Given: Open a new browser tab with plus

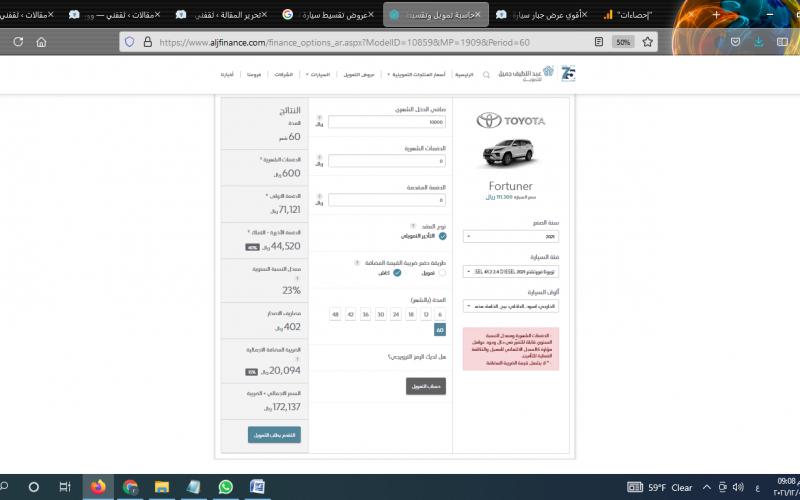Looking at the screenshot, I should point(716,15).
